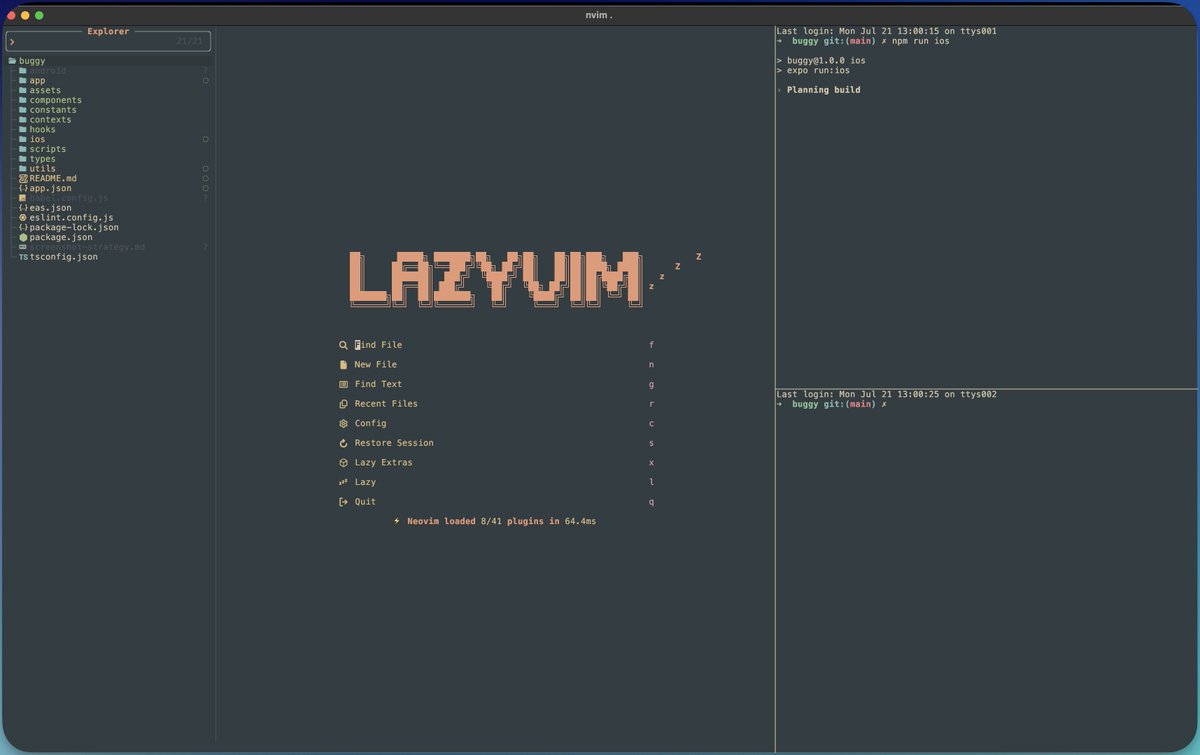1200x755 pixels.
Task: Click the Quit exit-arrow icon
Action: 343,502
